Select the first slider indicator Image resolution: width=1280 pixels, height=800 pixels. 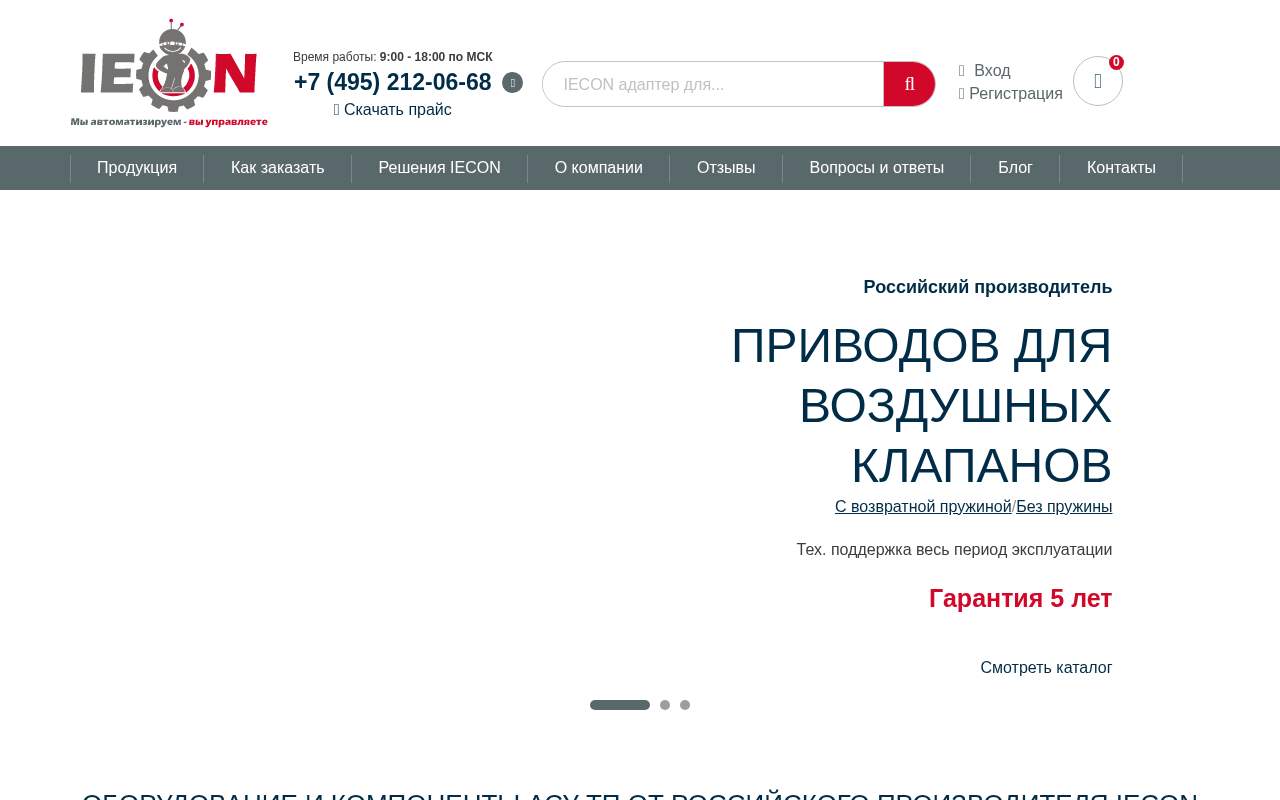[x=620, y=705]
